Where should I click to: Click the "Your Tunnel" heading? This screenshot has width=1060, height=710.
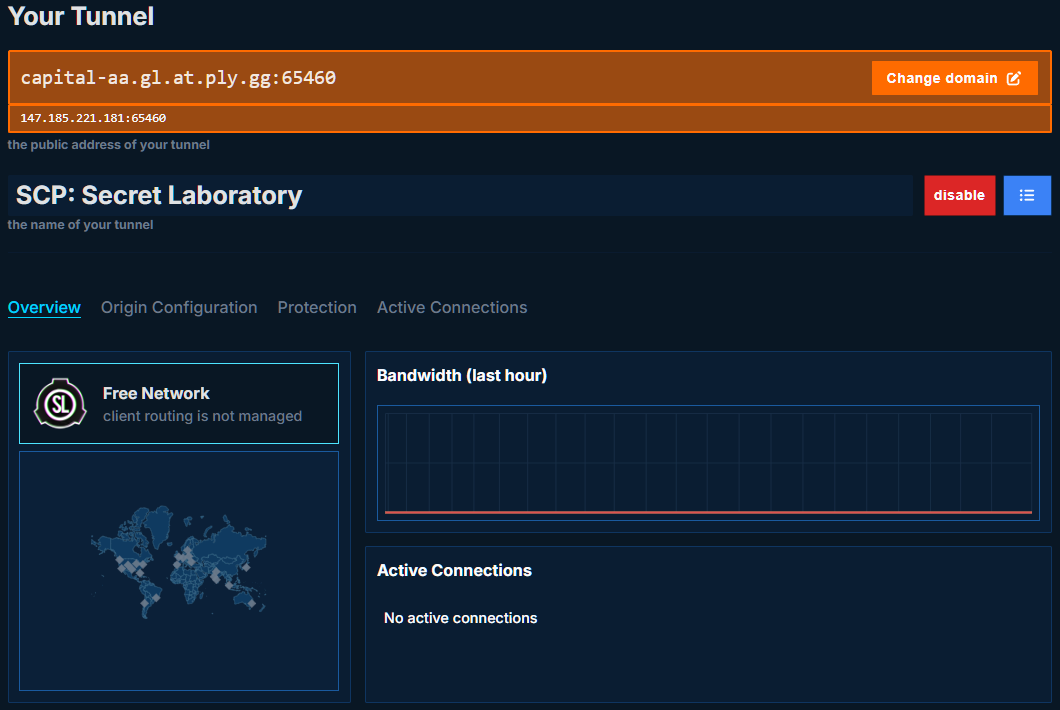click(81, 16)
